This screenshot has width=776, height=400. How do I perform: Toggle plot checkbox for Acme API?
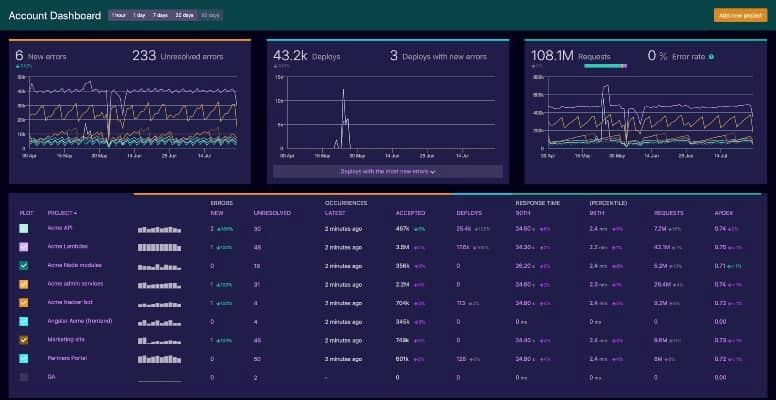coord(24,229)
